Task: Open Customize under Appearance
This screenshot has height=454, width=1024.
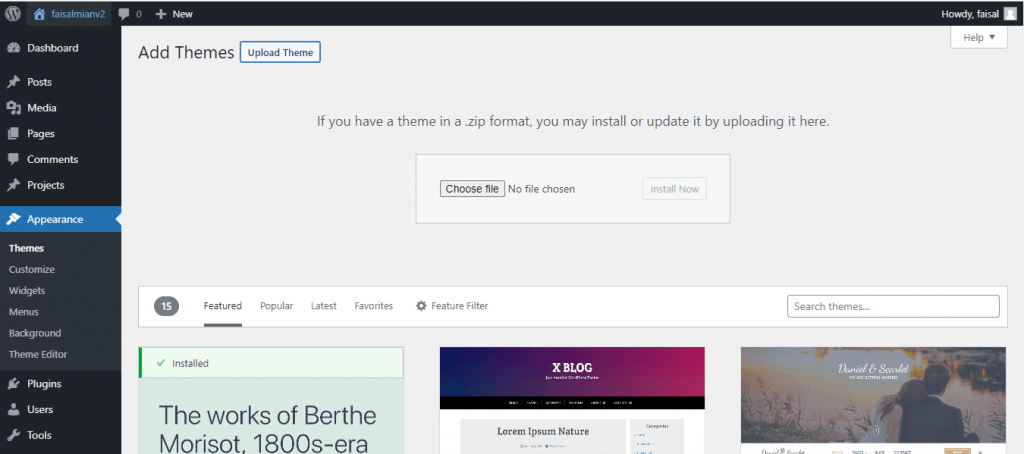Action: (x=32, y=269)
